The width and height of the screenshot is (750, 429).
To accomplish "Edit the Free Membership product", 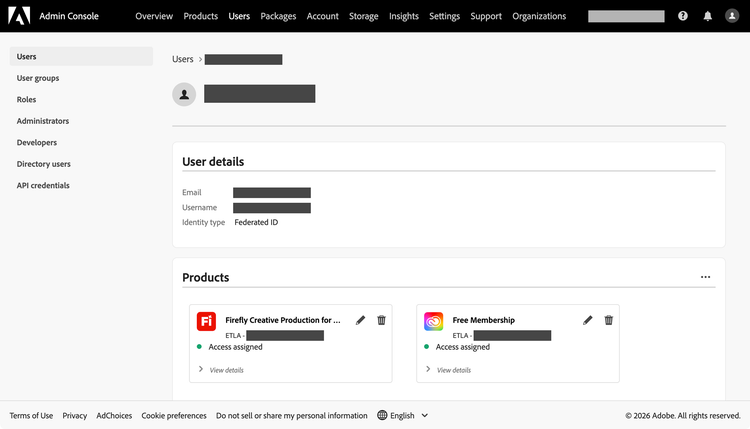I will tap(587, 320).
